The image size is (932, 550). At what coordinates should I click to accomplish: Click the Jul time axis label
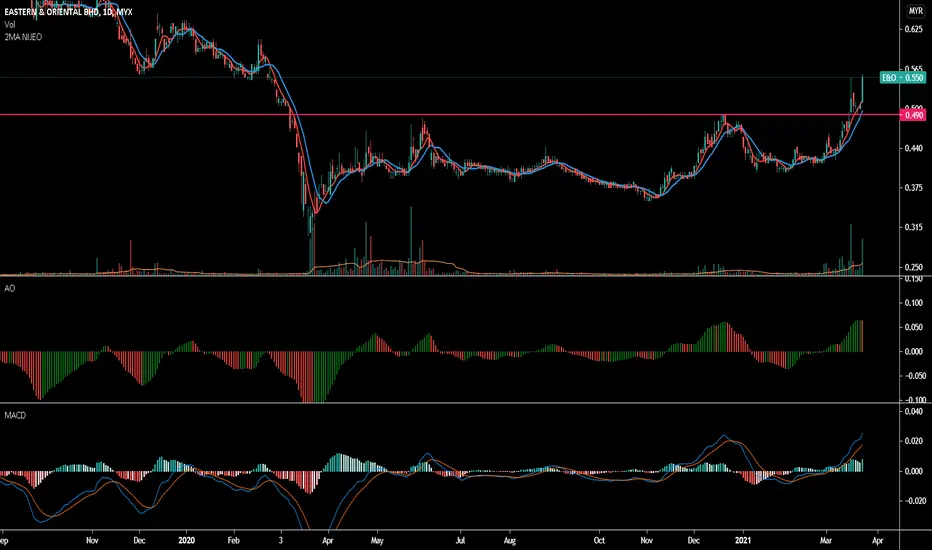(x=460, y=540)
